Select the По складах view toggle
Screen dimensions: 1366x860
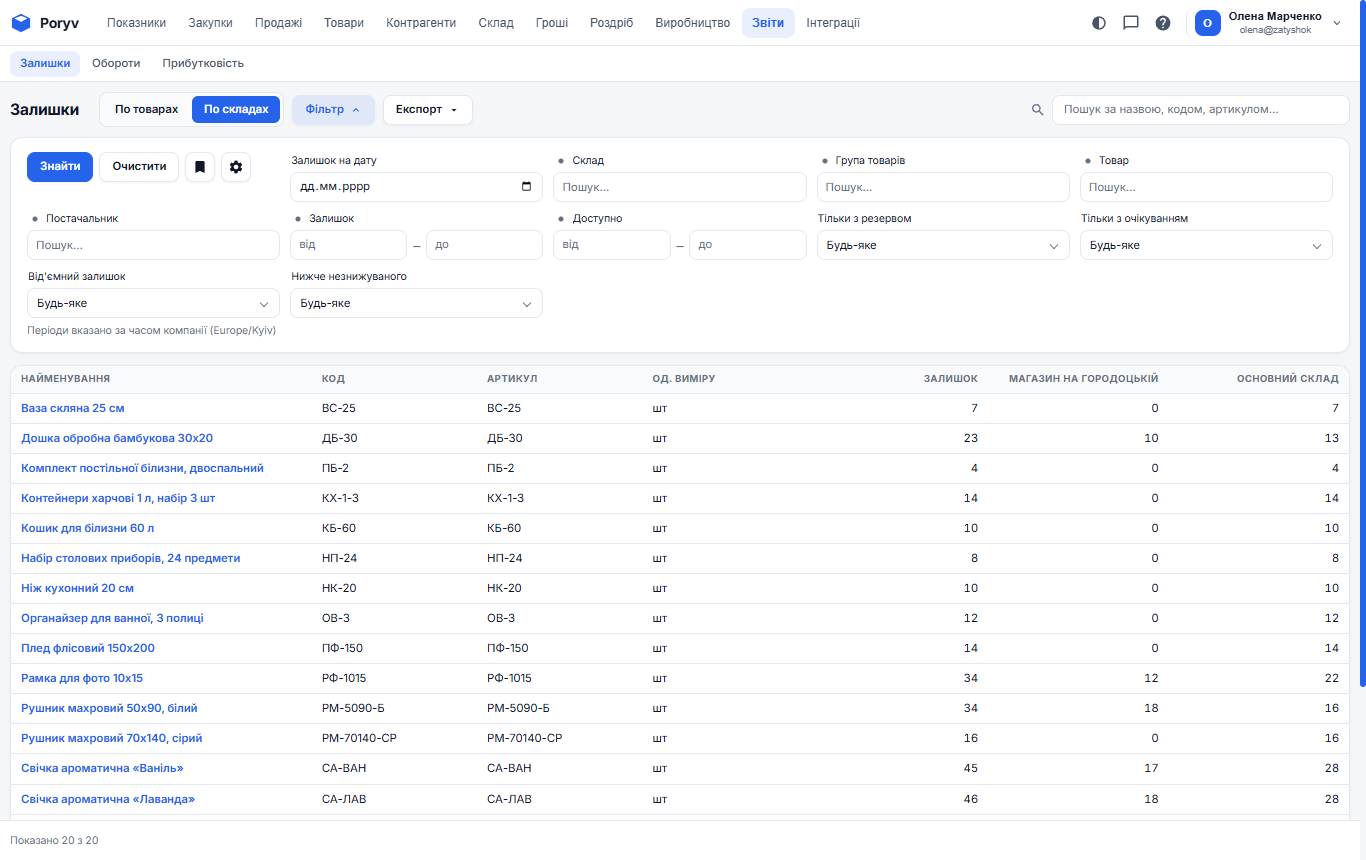pyautogui.click(x=236, y=110)
